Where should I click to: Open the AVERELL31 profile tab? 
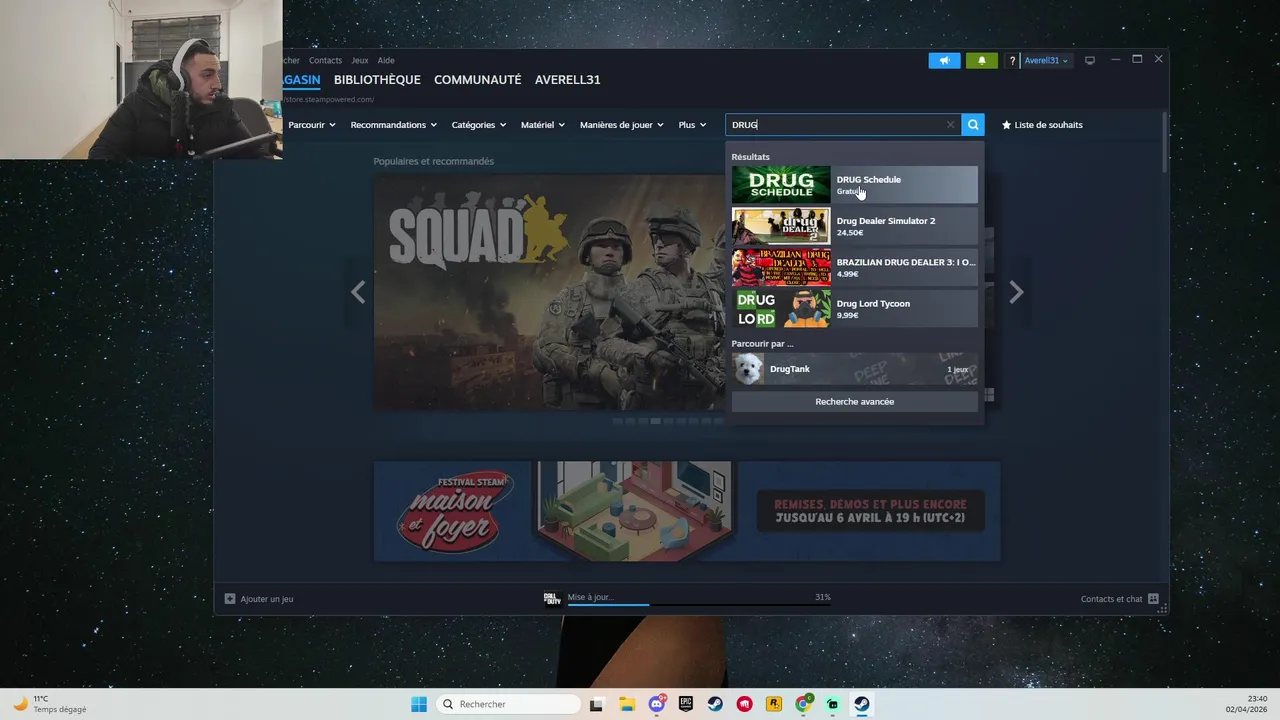[567, 80]
